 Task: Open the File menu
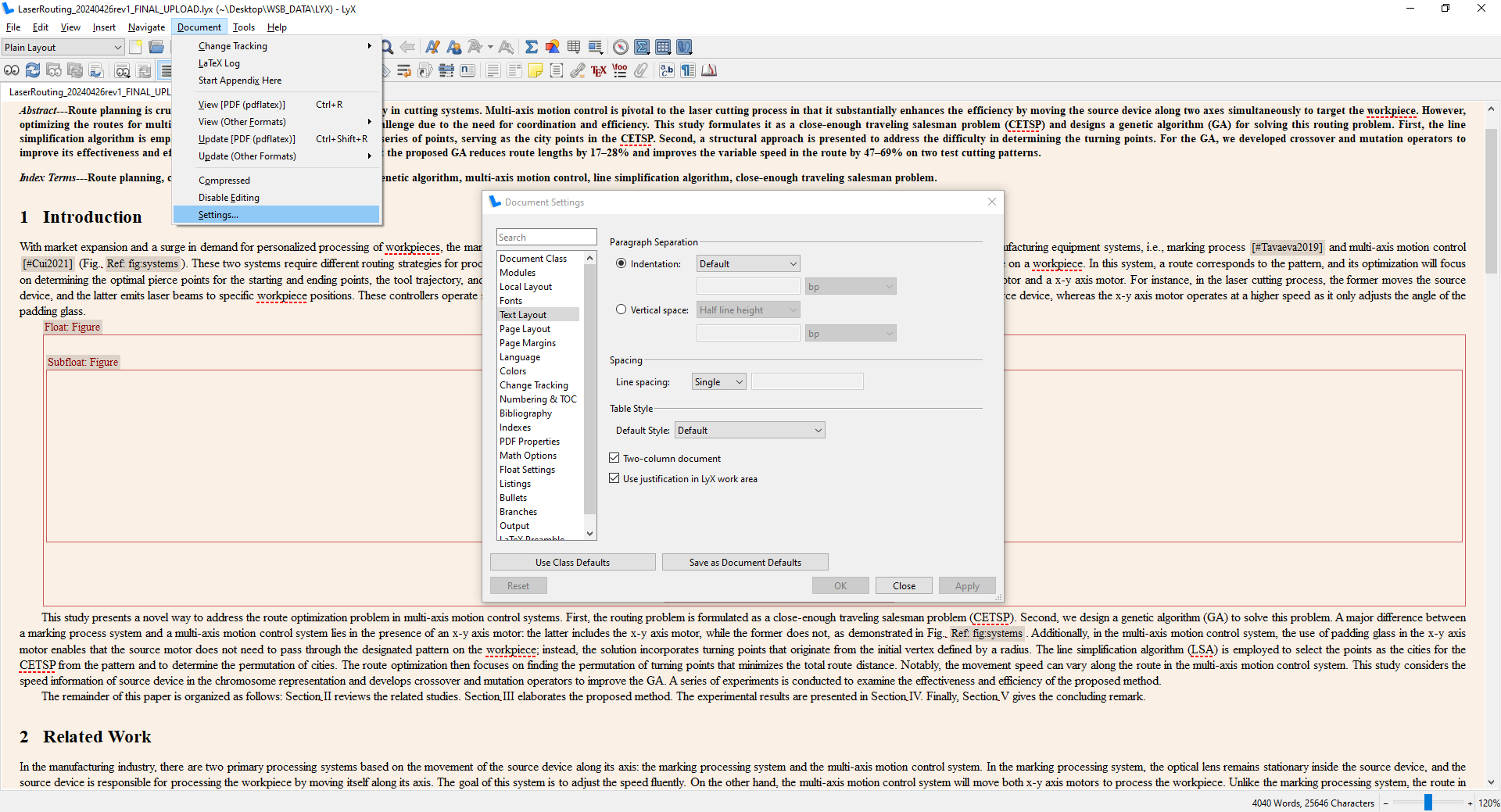tap(13, 27)
